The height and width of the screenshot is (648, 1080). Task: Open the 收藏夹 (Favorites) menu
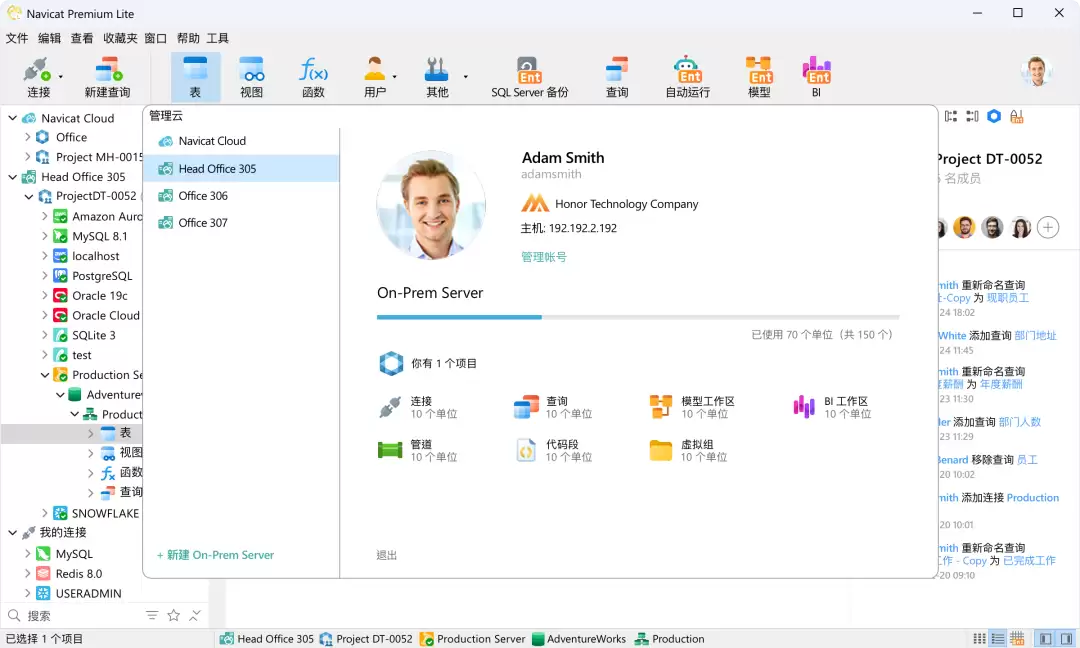pyautogui.click(x=120, y=38)
